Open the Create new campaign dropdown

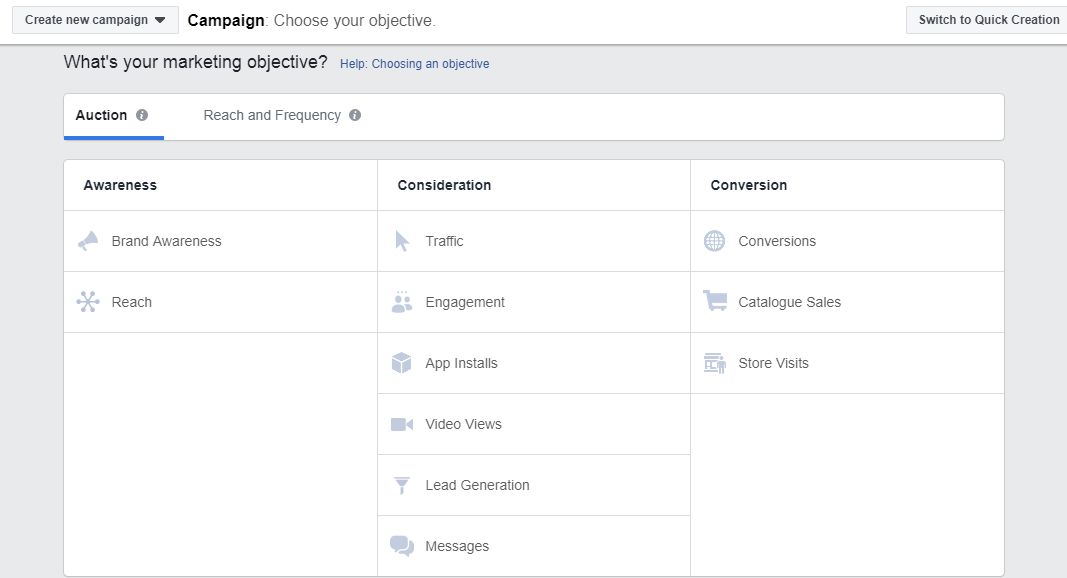coord(94,20)
